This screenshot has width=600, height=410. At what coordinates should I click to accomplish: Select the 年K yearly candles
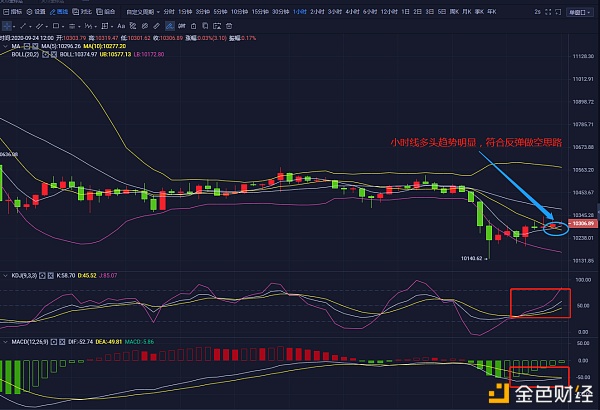point(492,12)
